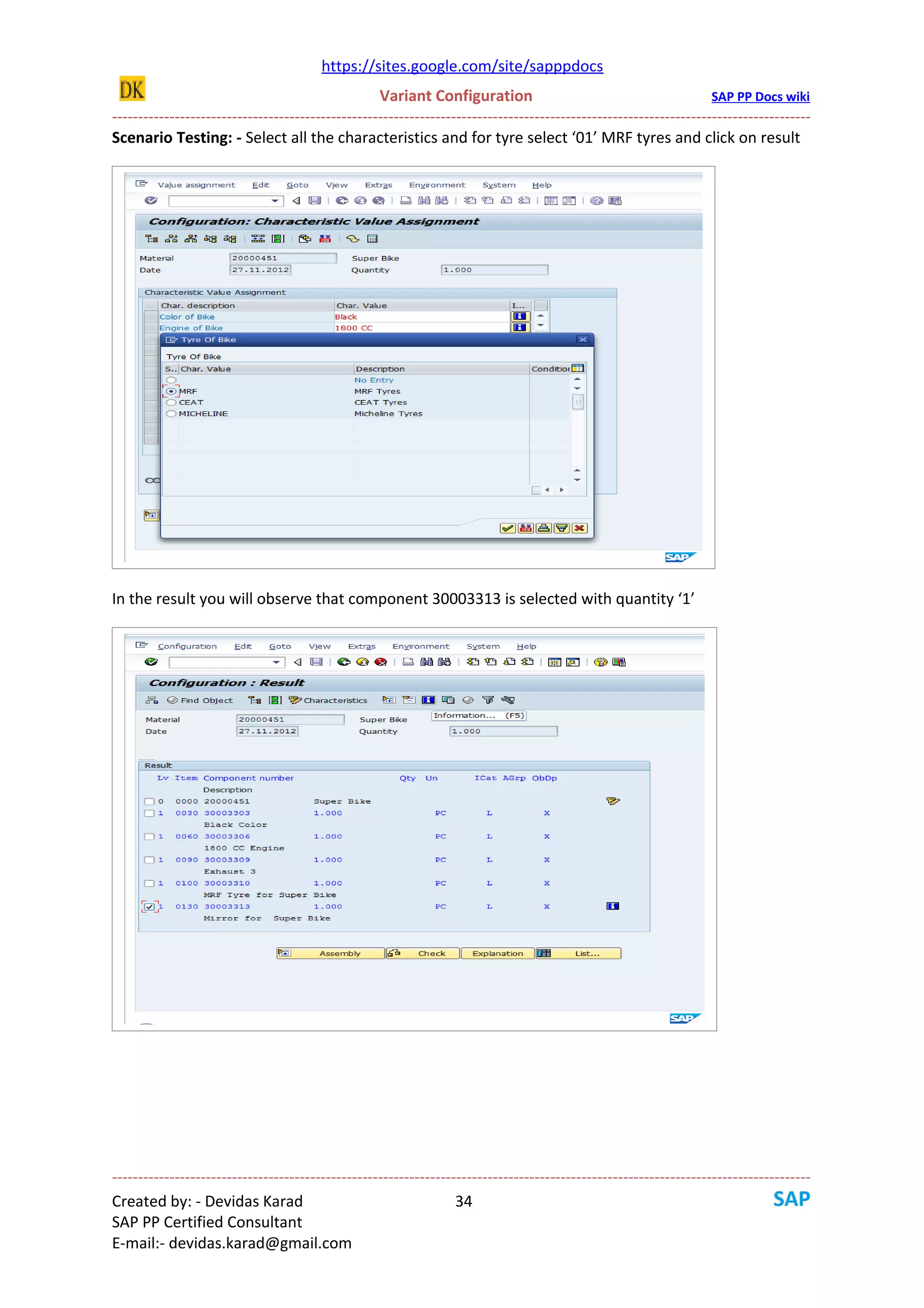Tick checkbox for component 30003306
The width and height of the screenshot is (924, 1308).
pyautogui.click(x=149, y=837)
